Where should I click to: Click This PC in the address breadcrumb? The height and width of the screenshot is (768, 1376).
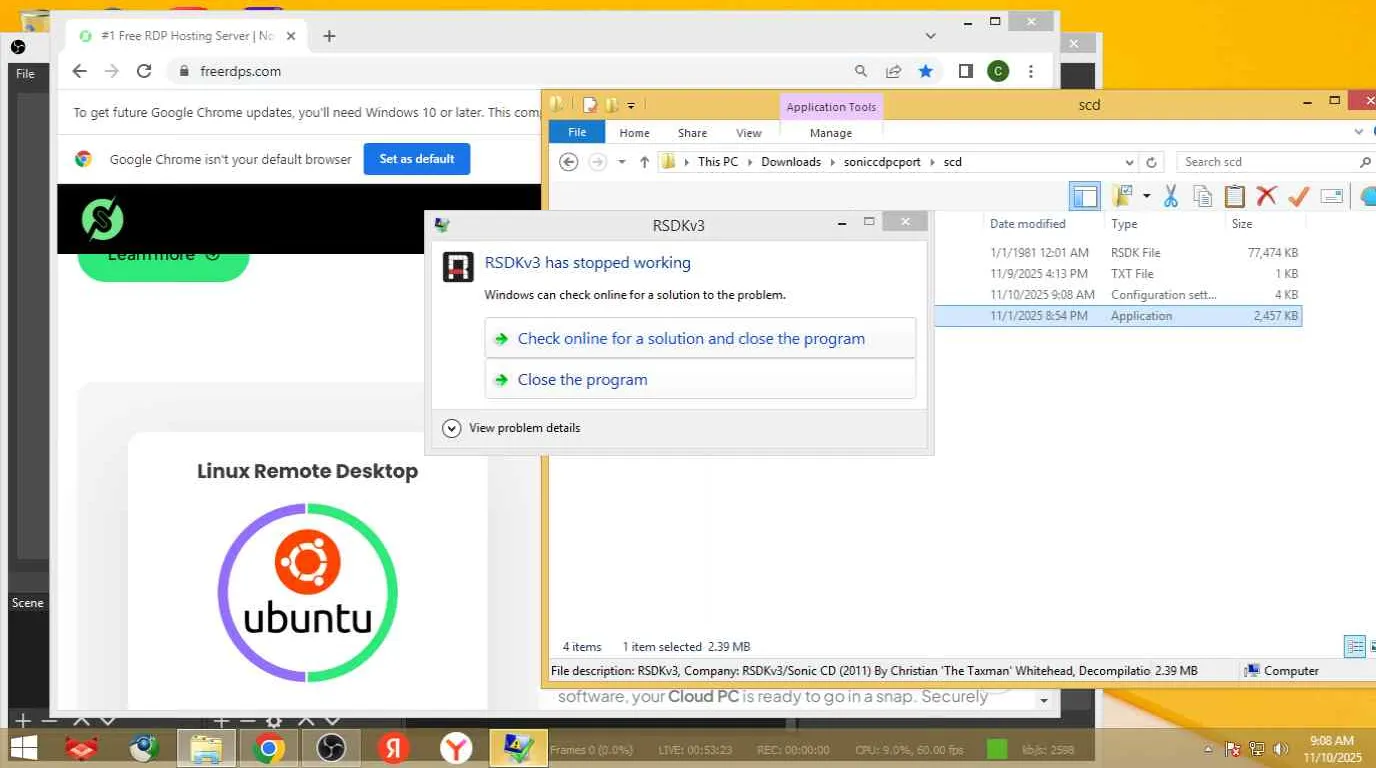point(718,162)
